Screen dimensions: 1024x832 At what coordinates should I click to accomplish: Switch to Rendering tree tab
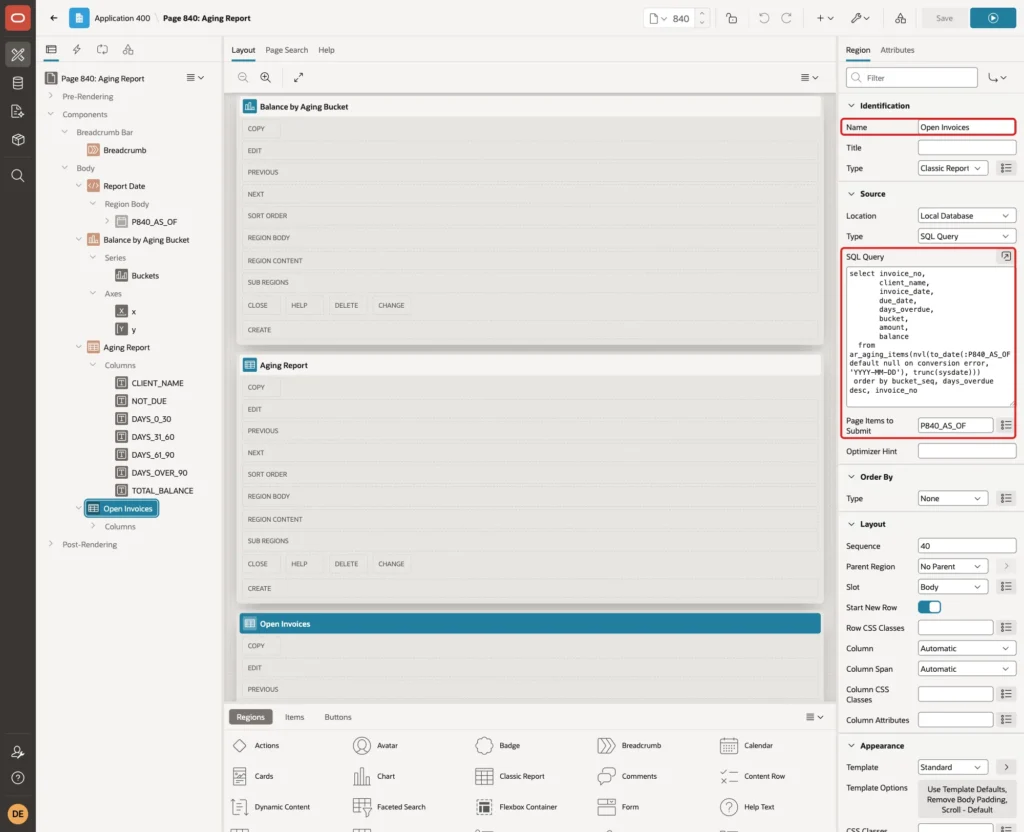(51, 50)
